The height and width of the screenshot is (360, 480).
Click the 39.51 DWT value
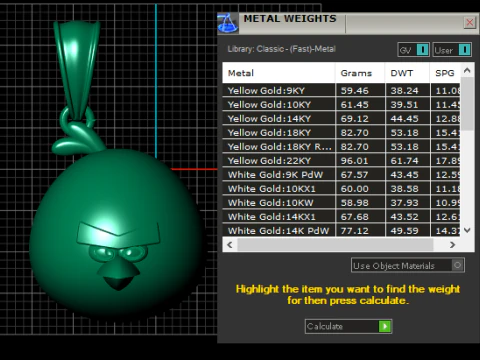404,105
